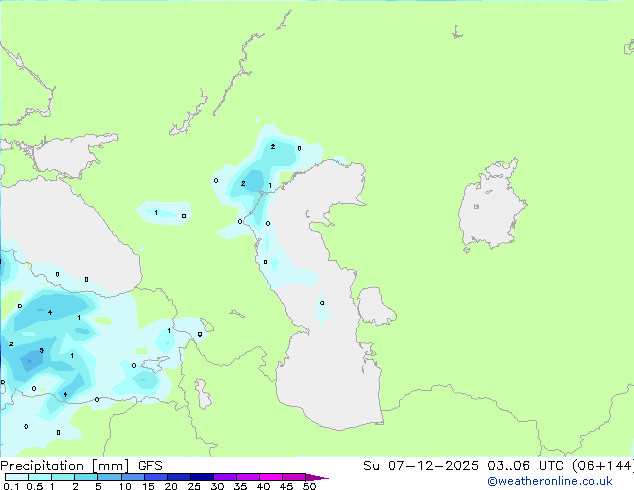Pick the 15–20 mm legend swatch
Image resolution: width=634 pixels, height=490 pixels.
coord(155,477)
